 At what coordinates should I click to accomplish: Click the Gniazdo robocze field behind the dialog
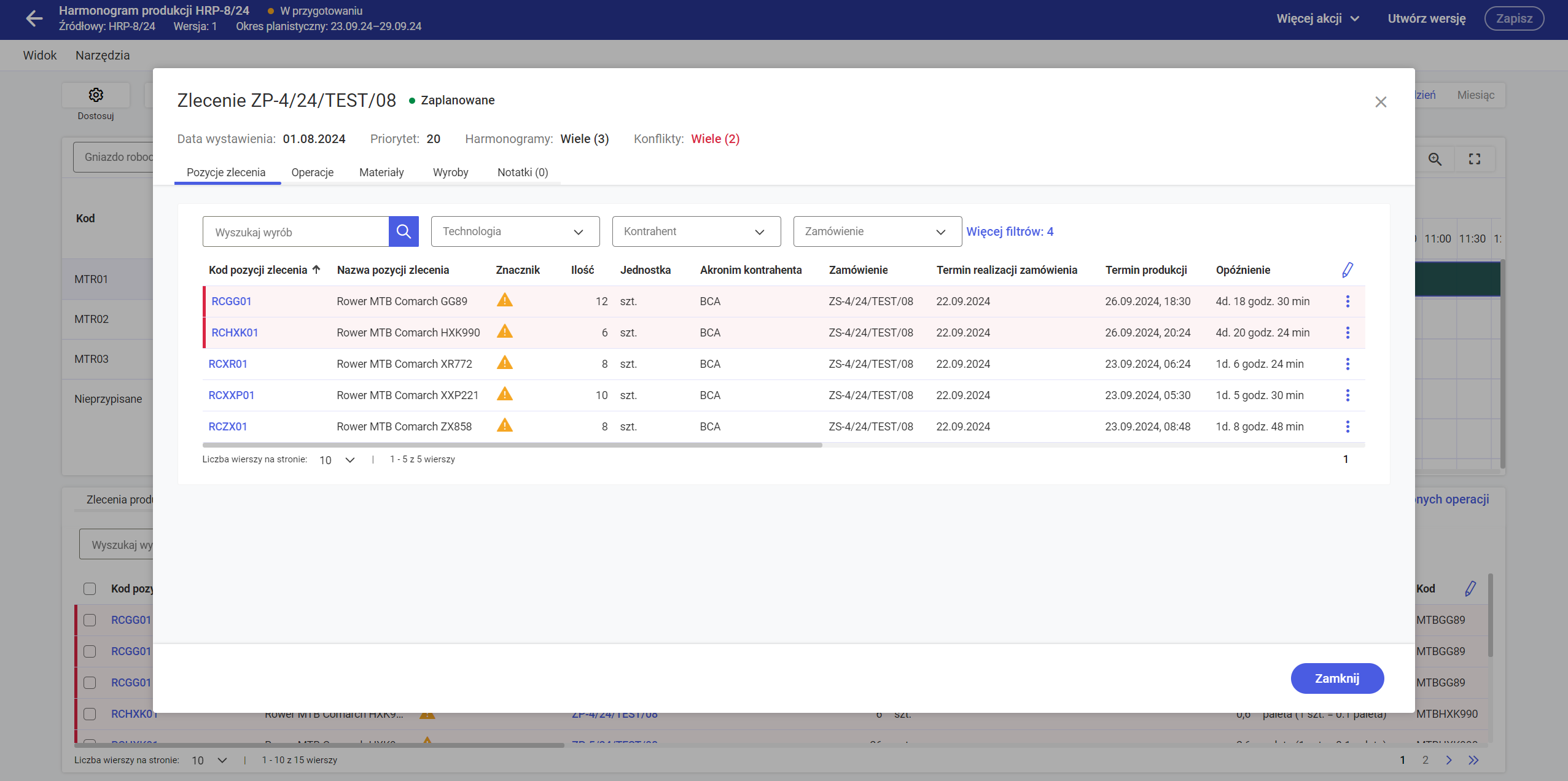[x=114, y=157]
